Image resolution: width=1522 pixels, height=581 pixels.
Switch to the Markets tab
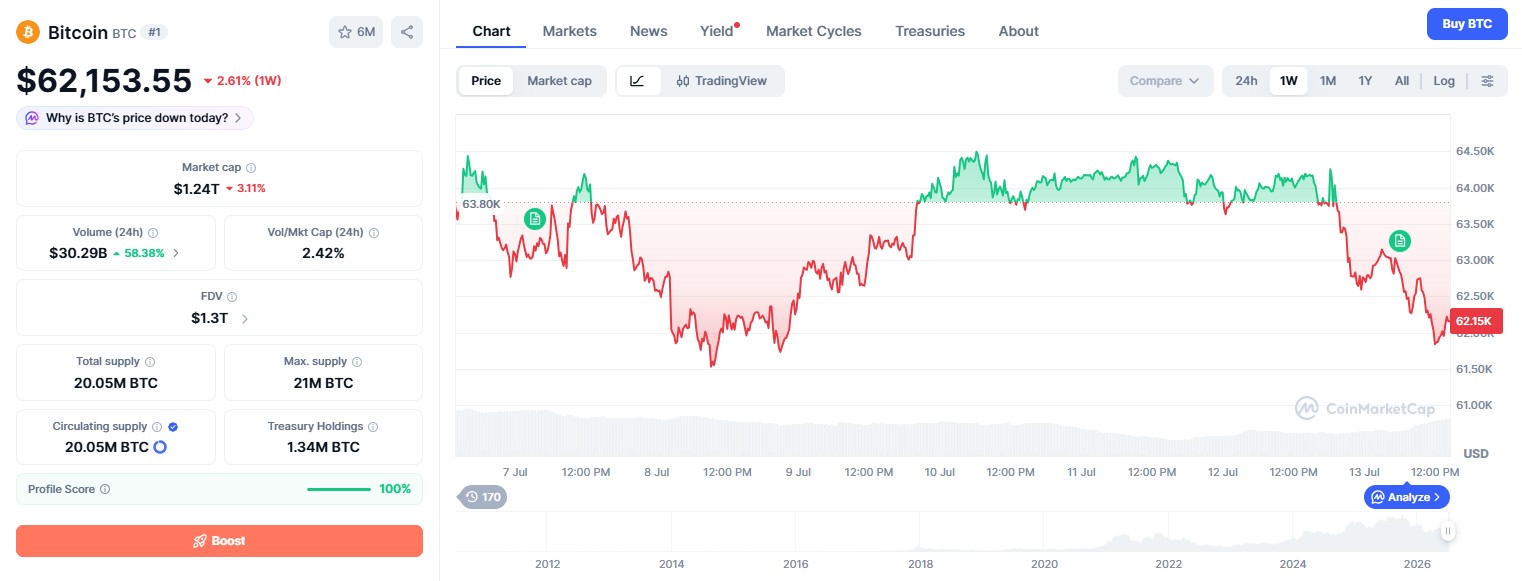[570, 31]
